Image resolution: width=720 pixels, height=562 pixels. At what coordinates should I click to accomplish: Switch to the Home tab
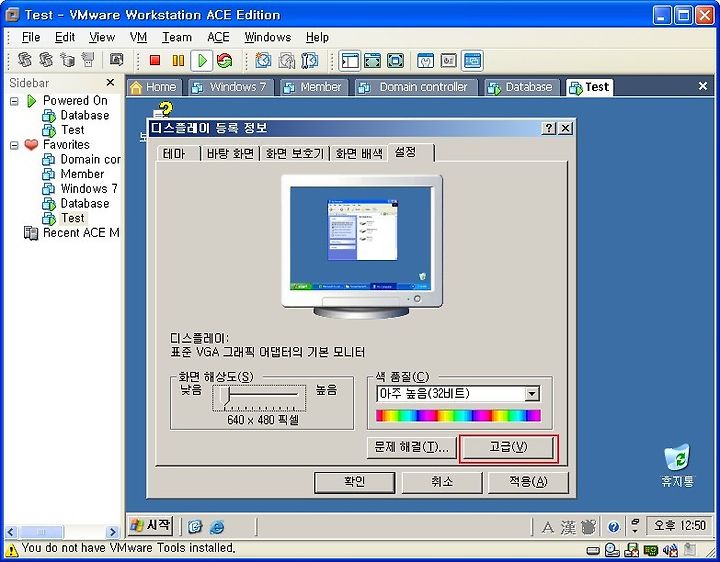(154, 87)
